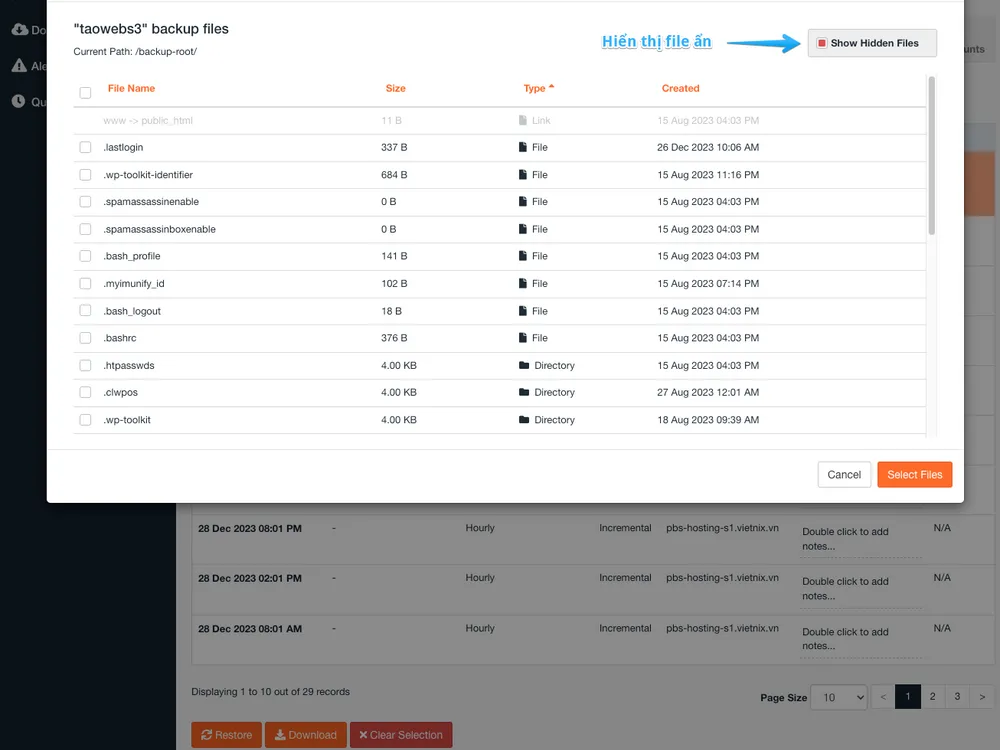Click the folder icon in the .htpasswds row

(524, 366)
